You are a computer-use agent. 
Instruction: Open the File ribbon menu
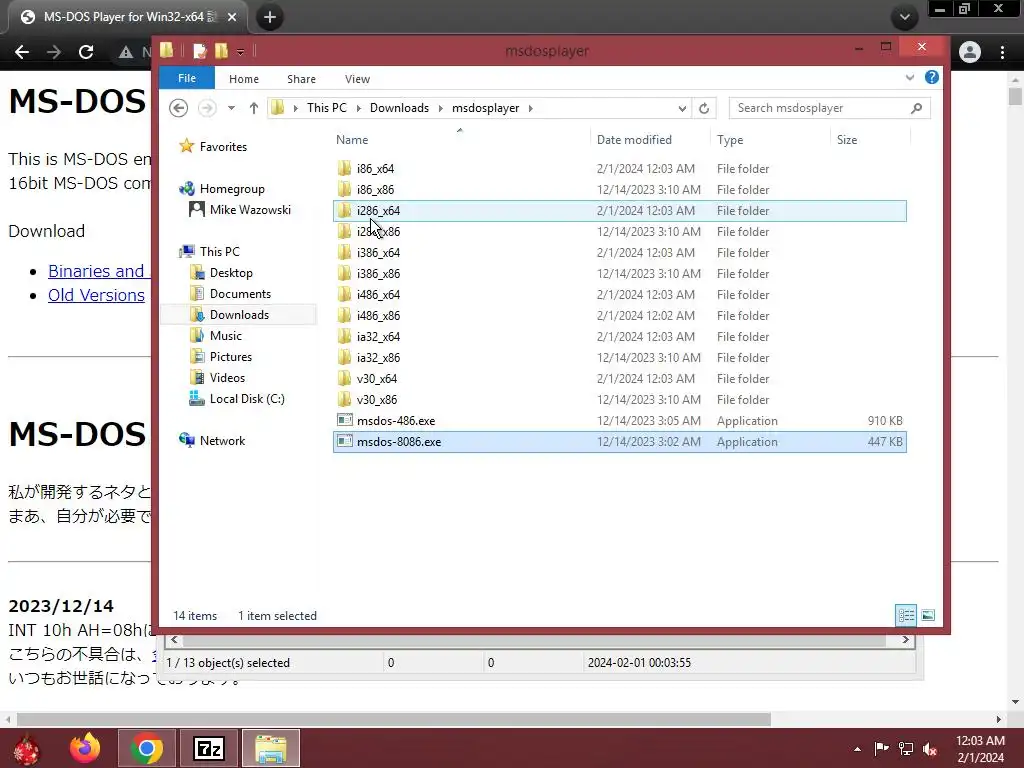click(187, 78)
